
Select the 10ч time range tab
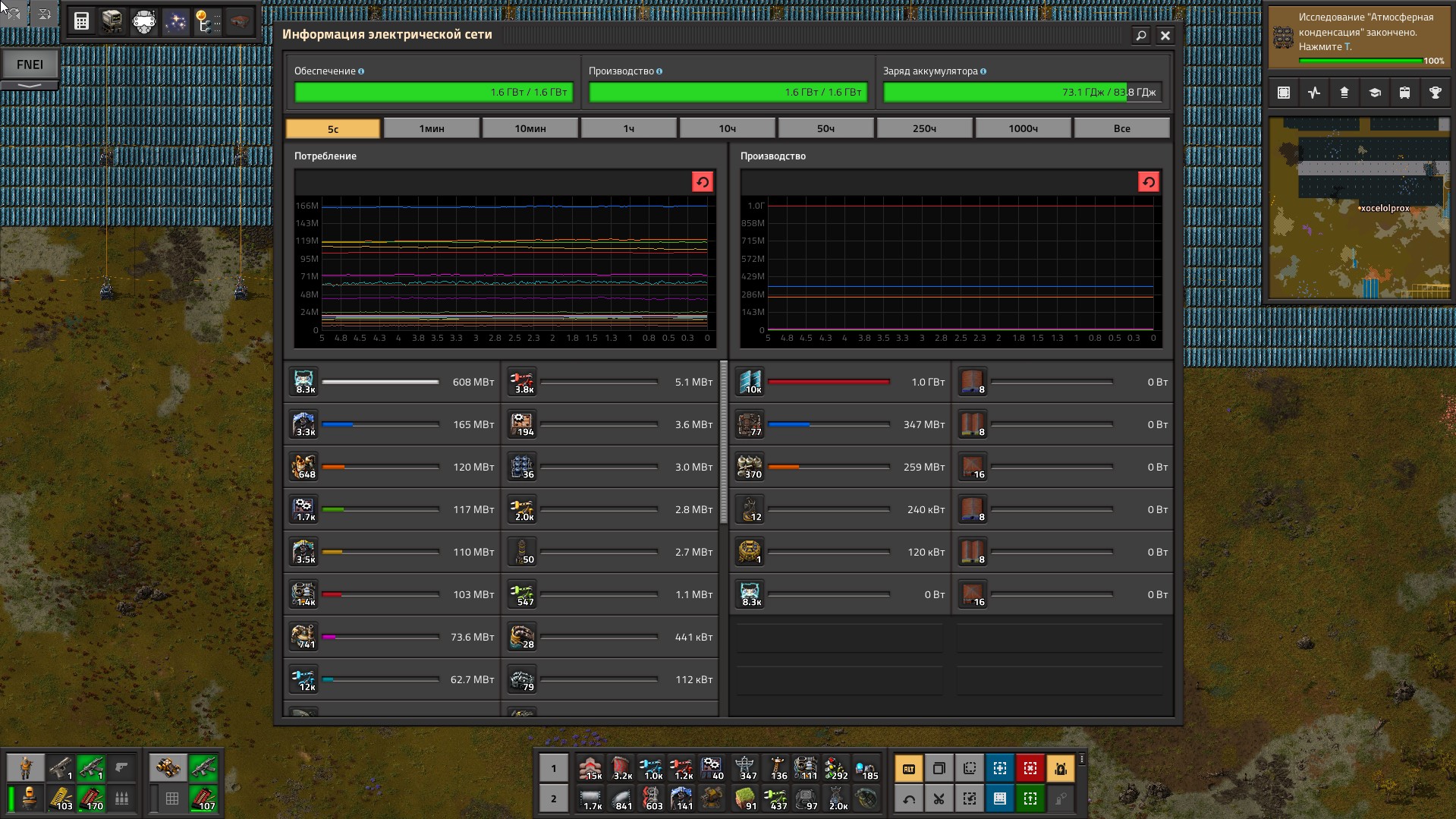[x=728, y=128]
